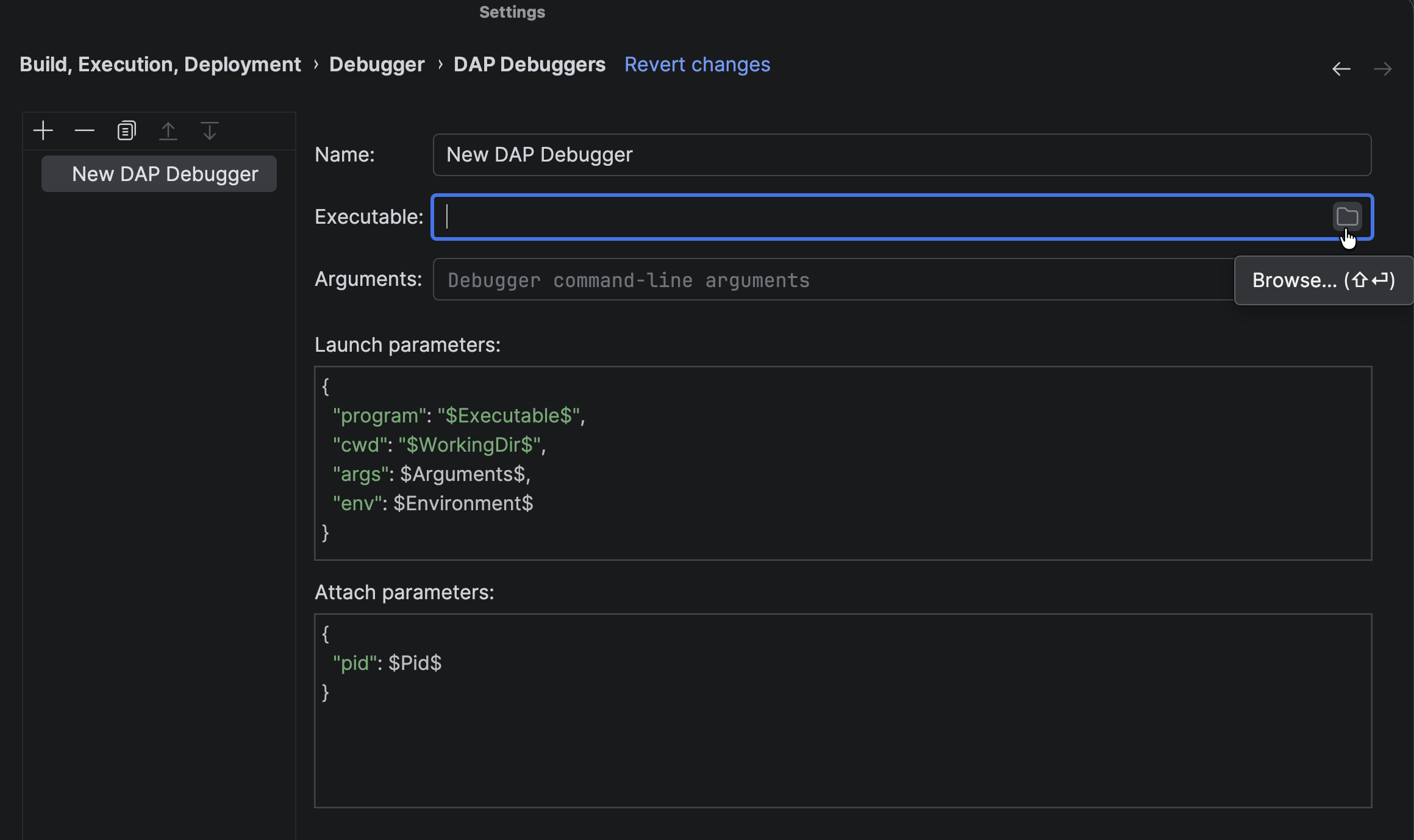Revert changes to debugger settings
The image size is (1414, 840).
pos(697,64)
